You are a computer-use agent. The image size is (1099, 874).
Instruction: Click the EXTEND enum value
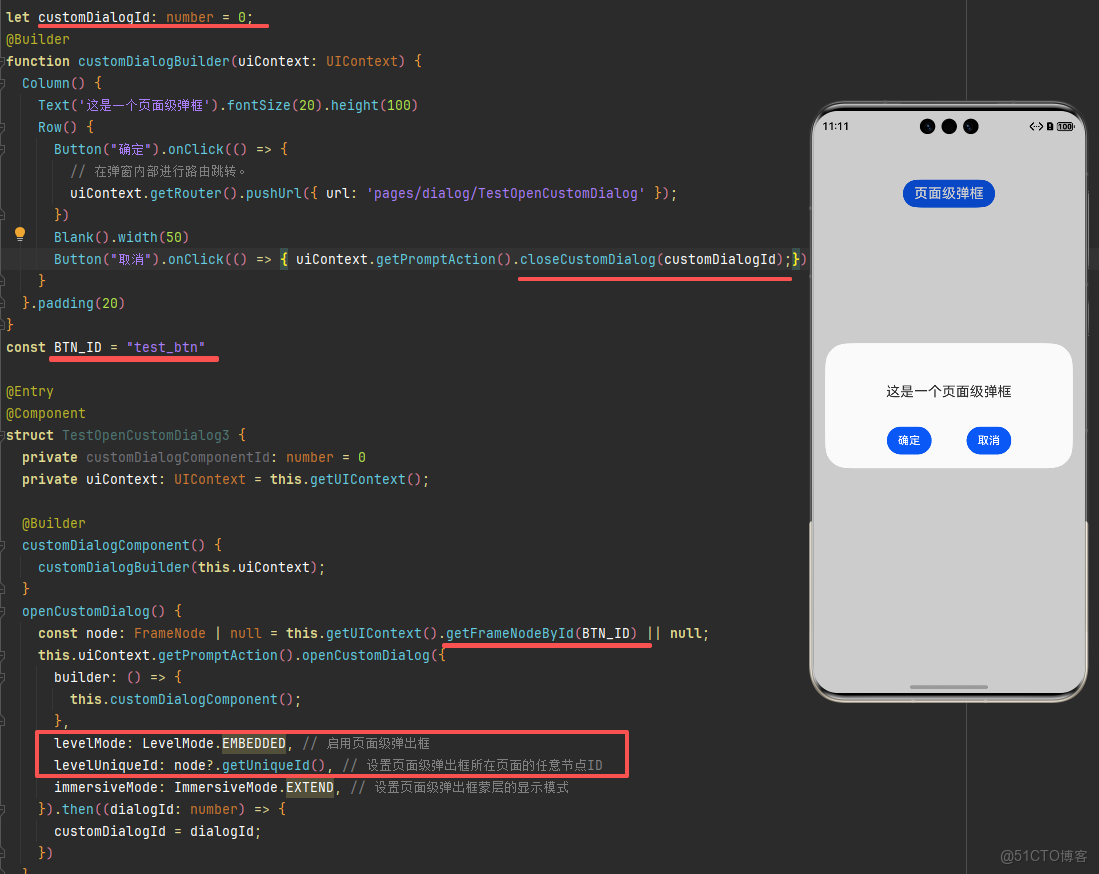pyautogui.click(x=310, y=788)
